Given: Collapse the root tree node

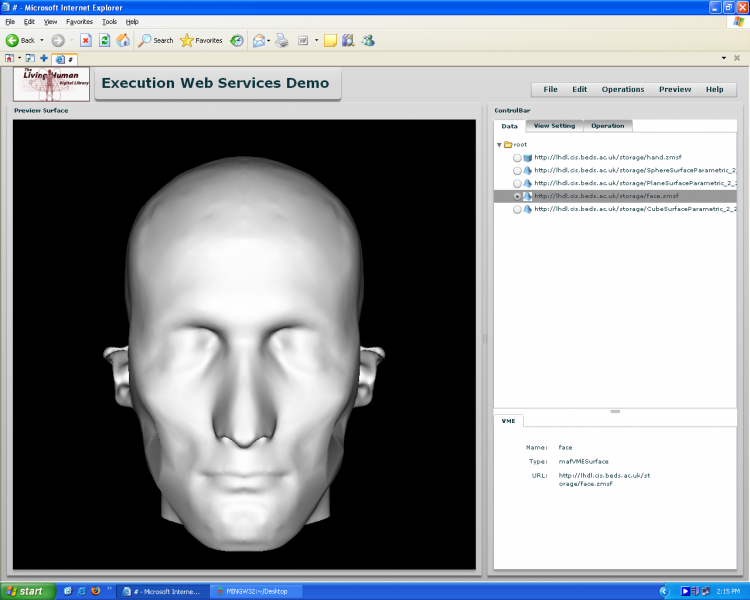Looking at the screenshot, I should pyautogui.click(x=499, y=144).
